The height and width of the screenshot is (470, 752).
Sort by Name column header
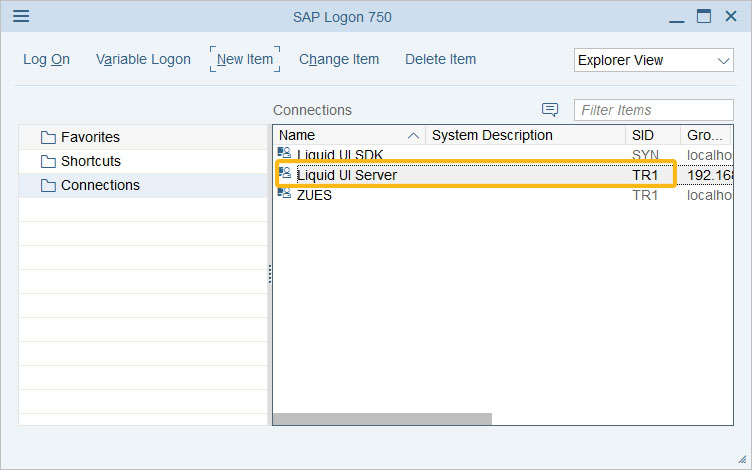point(349,135)
